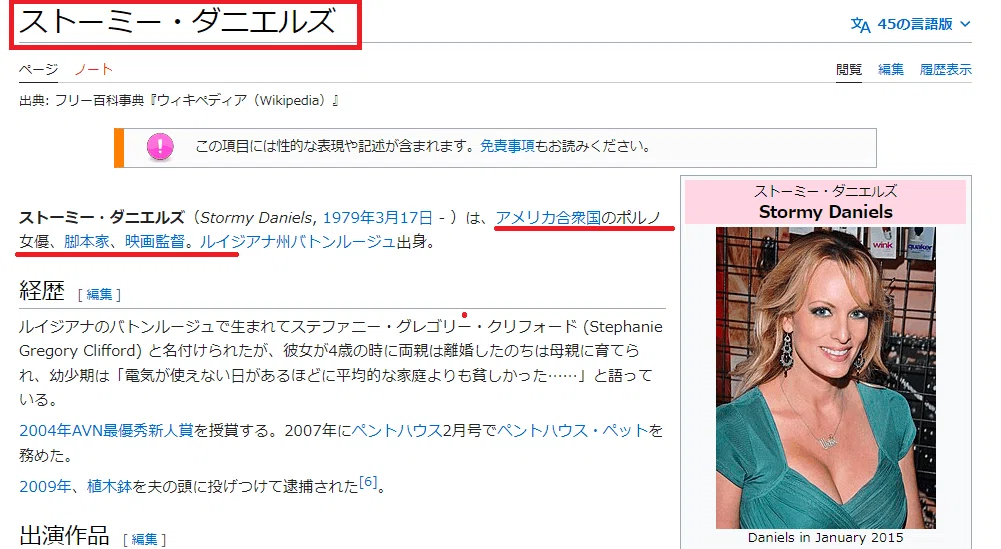Click the Stormy Daniels infobox heading
This screenshot has width=1001, height=549.
pos(825,212)
